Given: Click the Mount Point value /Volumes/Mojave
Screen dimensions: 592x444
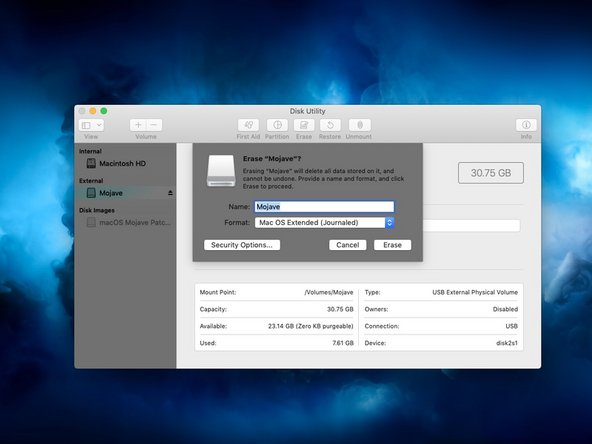Looking at the screenshot, I should click(328, 292).
